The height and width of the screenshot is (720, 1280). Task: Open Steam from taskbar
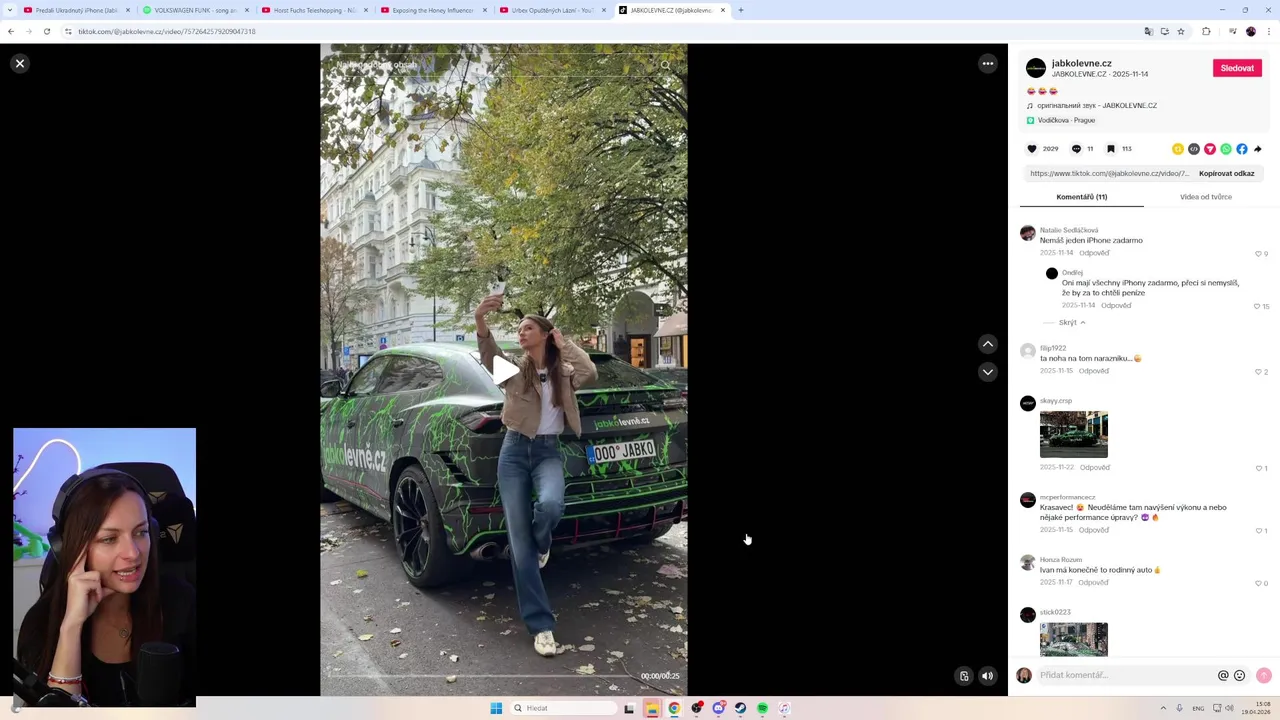tap(740, 708)
